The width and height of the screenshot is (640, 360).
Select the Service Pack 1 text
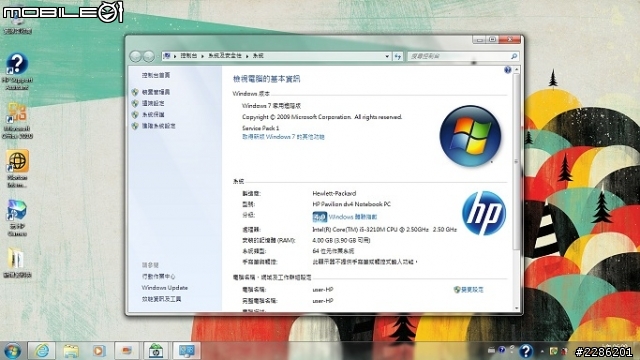point(260,128)
